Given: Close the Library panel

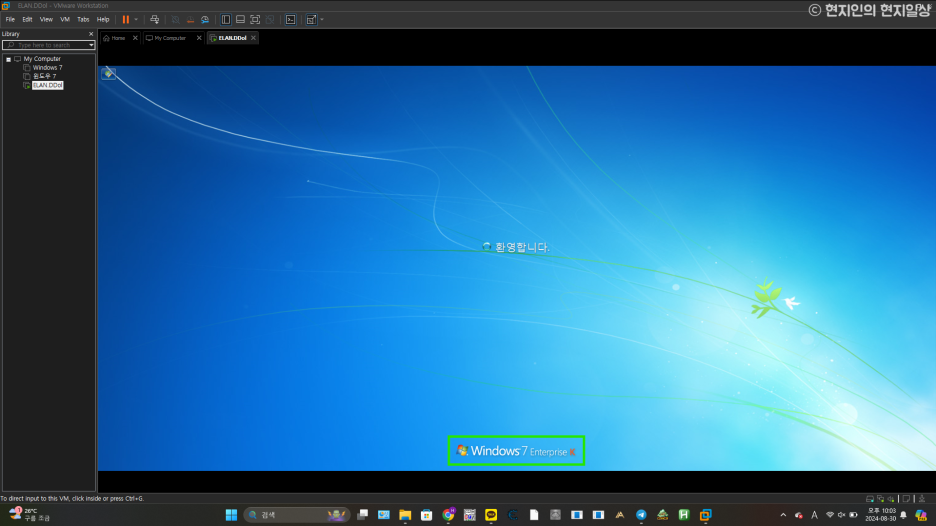Looking at the screenshot, I should coord(91,34).
